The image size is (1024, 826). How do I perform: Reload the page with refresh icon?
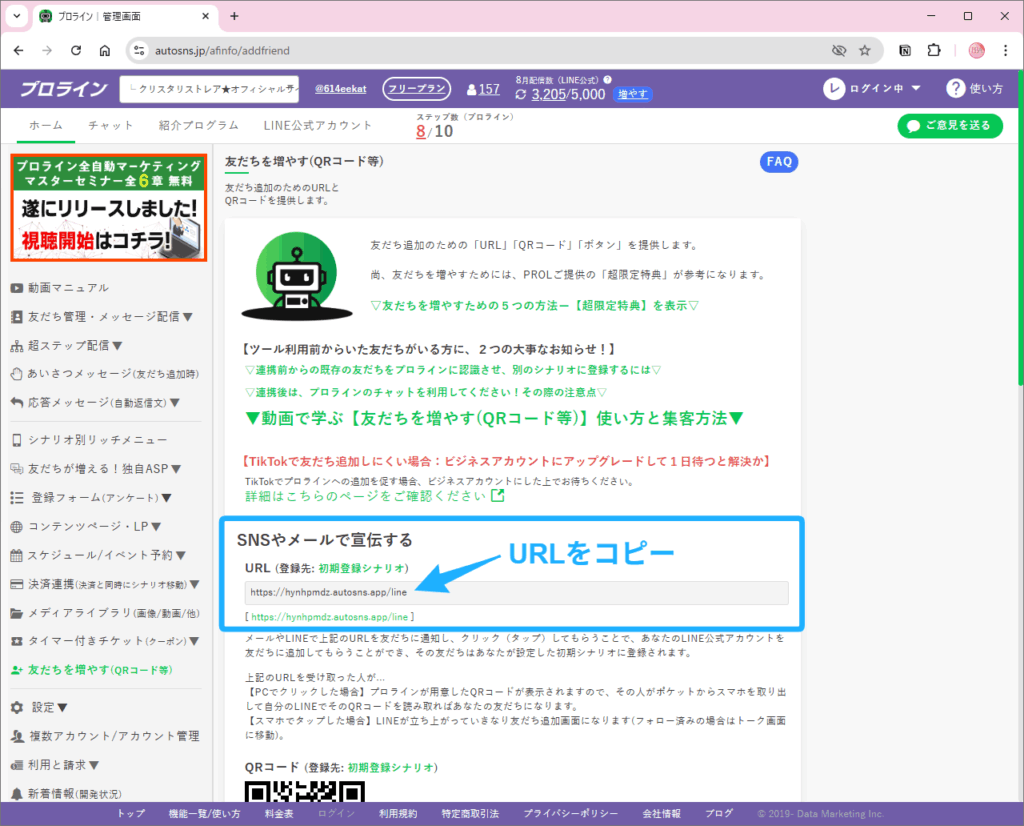coord(76,50)
